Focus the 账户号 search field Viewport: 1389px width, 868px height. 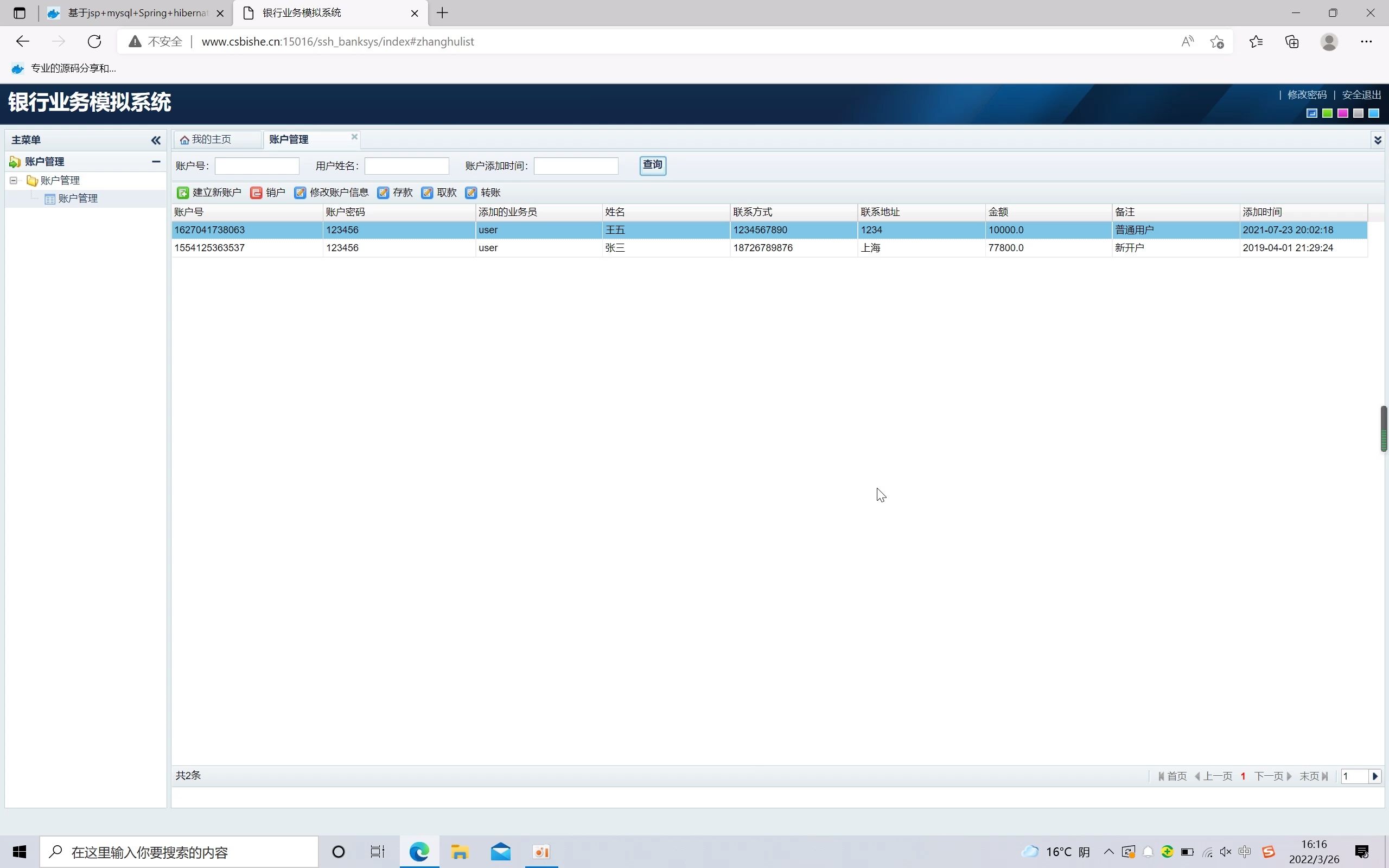pyautogui.click(x=257, y=166)
